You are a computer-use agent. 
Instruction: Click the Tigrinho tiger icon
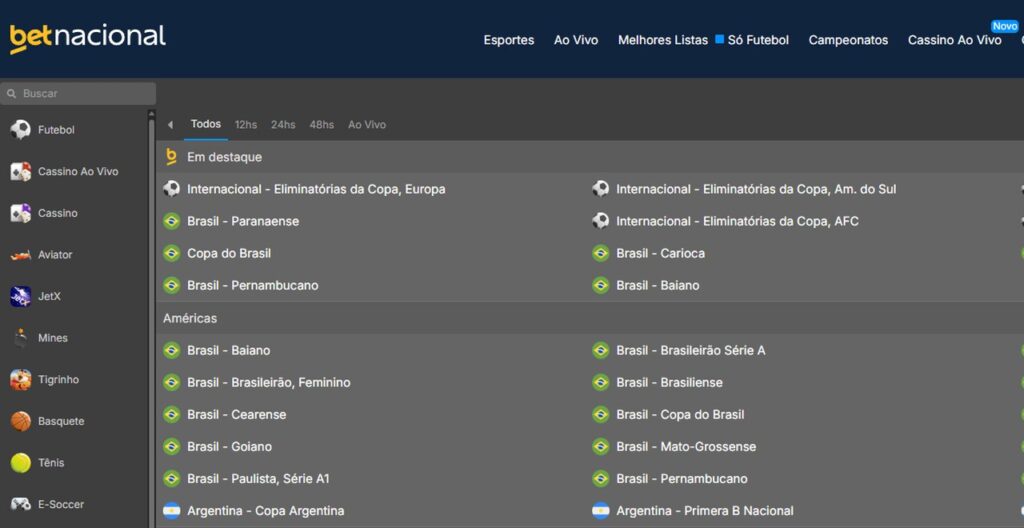[x=21, y=380]
